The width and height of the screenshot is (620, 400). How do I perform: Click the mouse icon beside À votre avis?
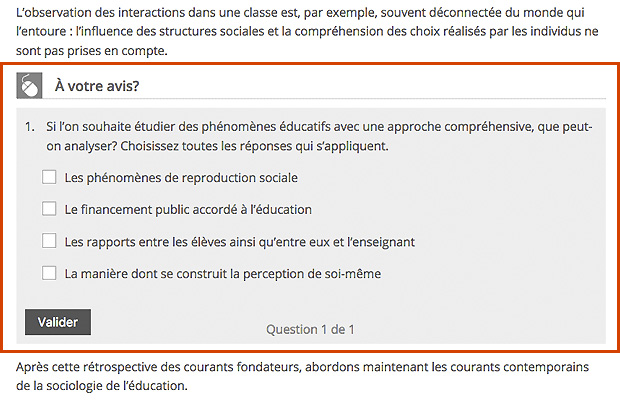coord(30,86)
